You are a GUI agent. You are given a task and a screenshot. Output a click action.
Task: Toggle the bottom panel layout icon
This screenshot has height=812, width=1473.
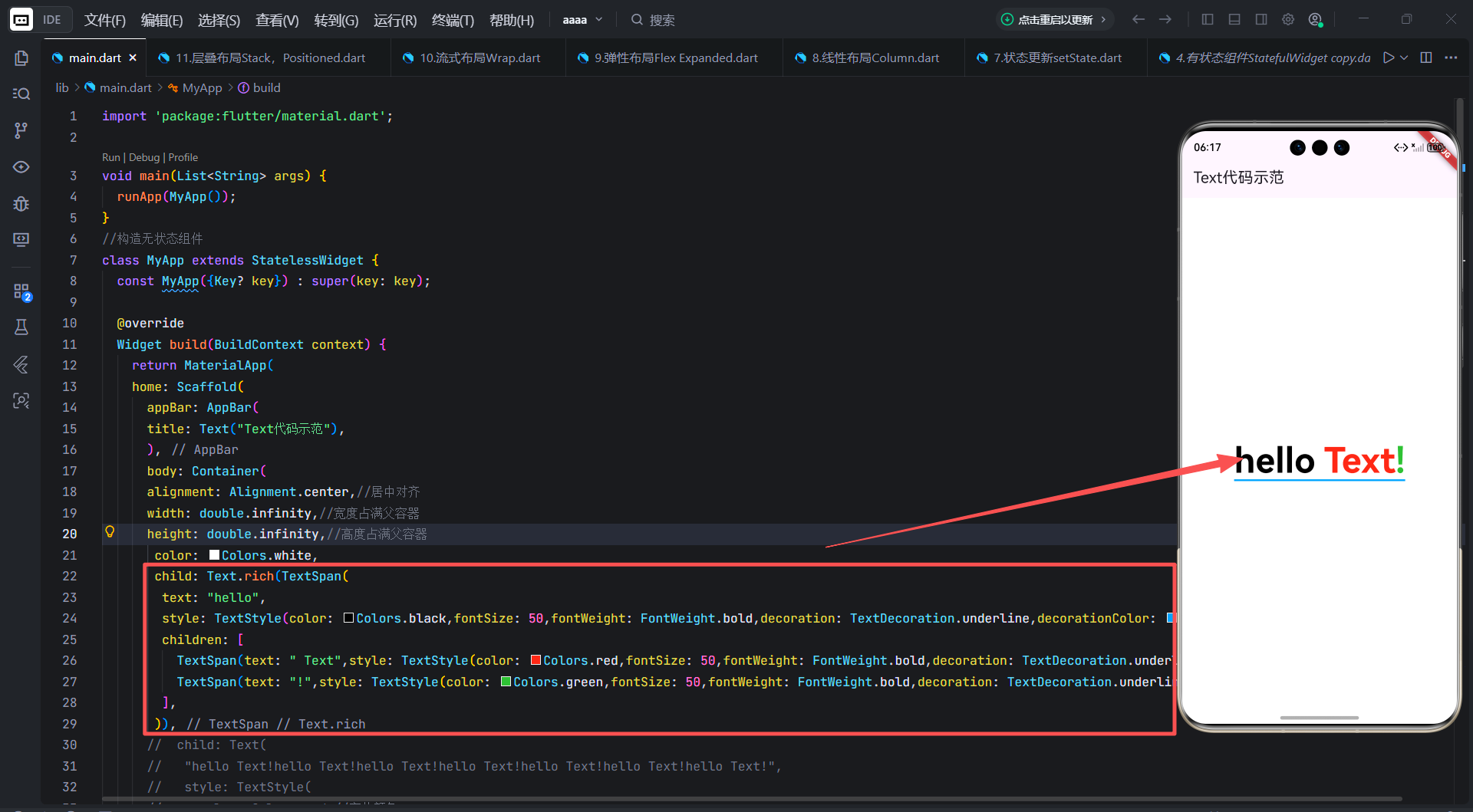click(1234, 19)
